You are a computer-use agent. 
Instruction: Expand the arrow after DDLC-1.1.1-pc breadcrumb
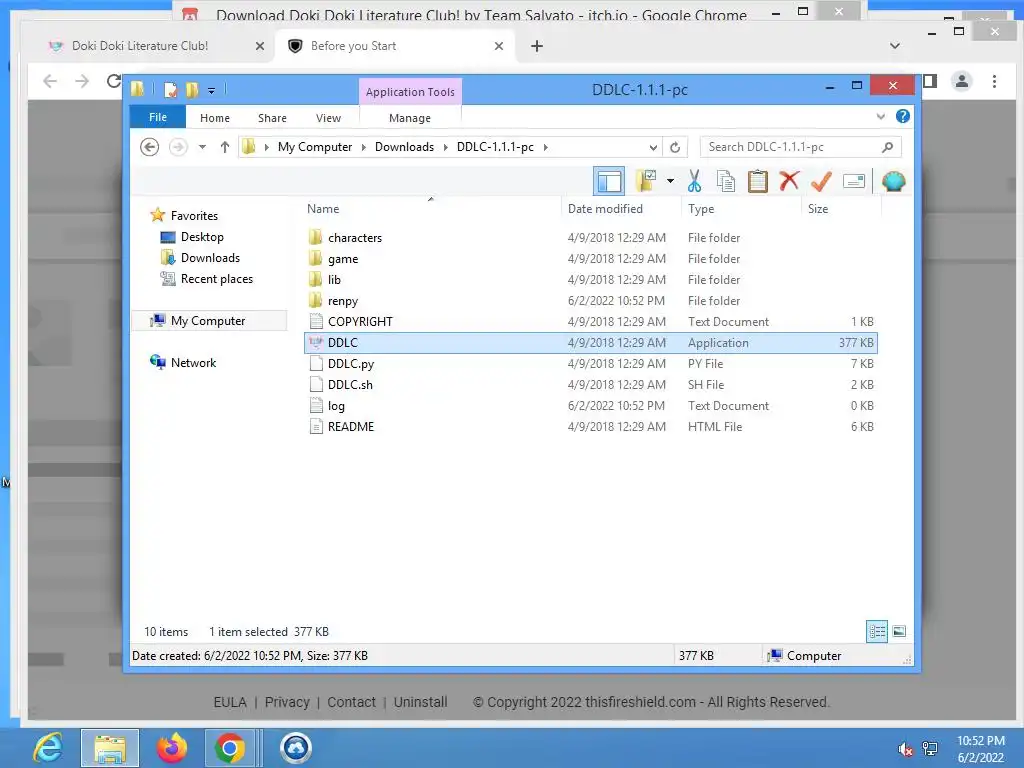[545, 147]
